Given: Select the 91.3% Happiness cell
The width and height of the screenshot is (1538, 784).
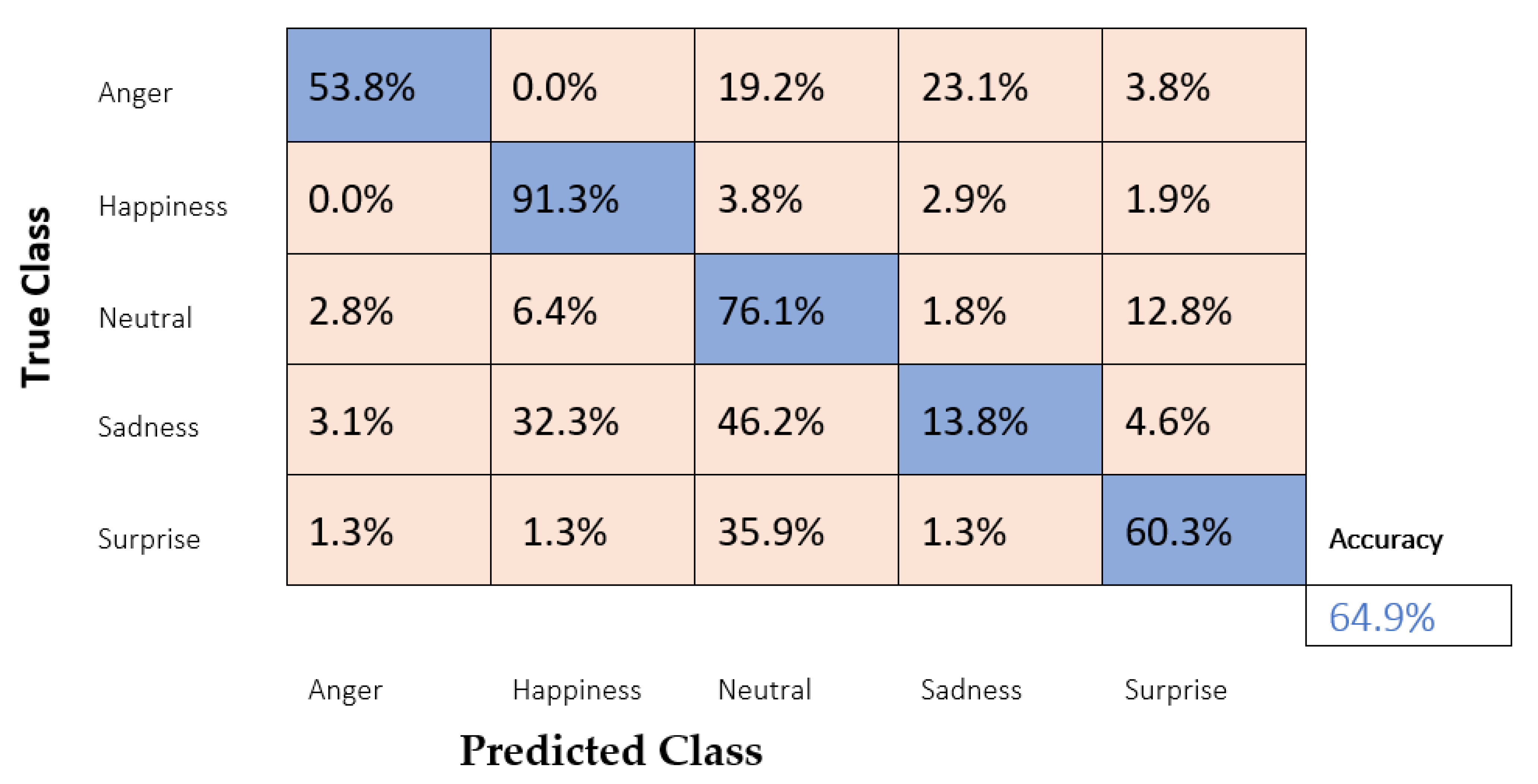Looking at the screenshot, I should 592,198.
